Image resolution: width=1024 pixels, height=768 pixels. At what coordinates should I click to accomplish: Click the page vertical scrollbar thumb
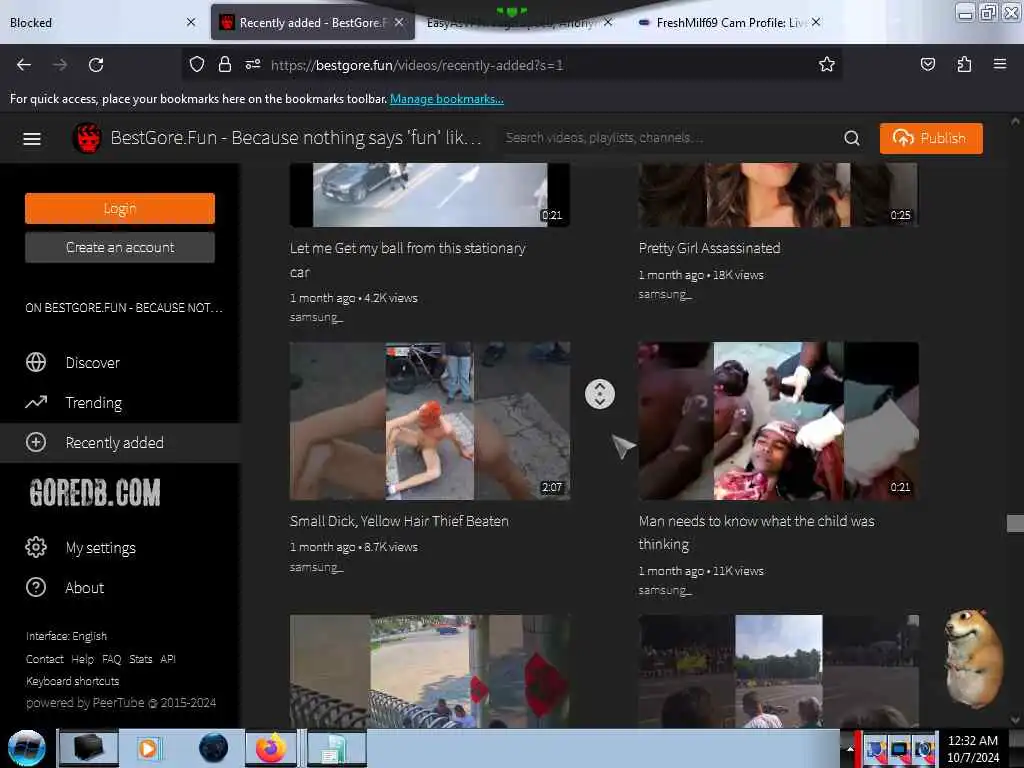point(1016,522)
